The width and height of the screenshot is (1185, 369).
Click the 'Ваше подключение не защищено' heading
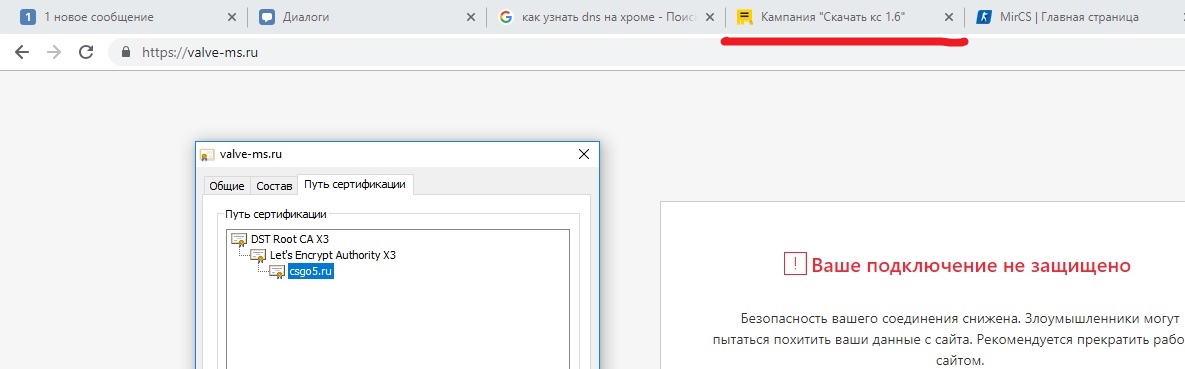point(971,265)
